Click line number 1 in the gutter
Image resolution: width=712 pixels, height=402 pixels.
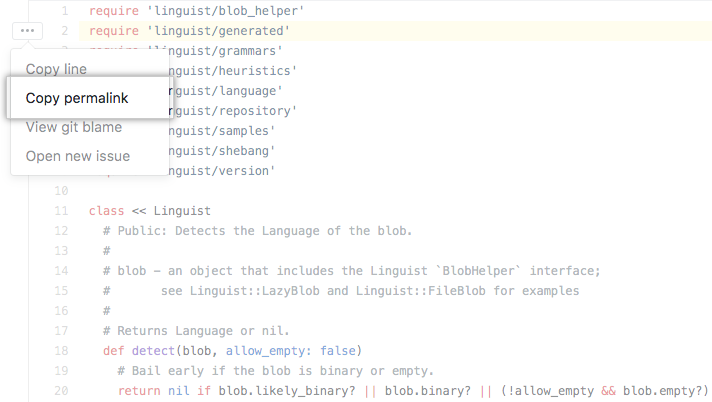coord(64,11)
